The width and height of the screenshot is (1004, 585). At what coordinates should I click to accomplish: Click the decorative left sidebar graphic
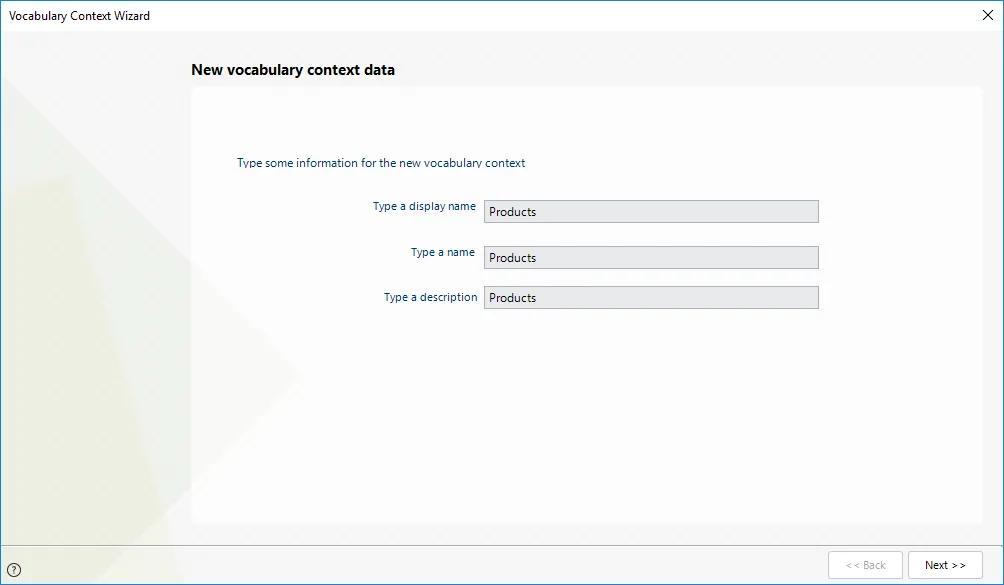96,288
